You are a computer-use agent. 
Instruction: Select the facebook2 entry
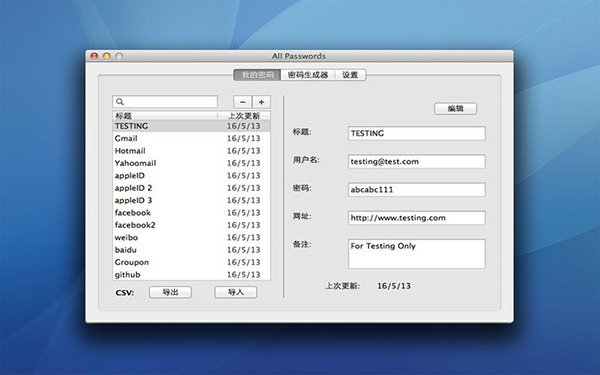click(191, 225)
